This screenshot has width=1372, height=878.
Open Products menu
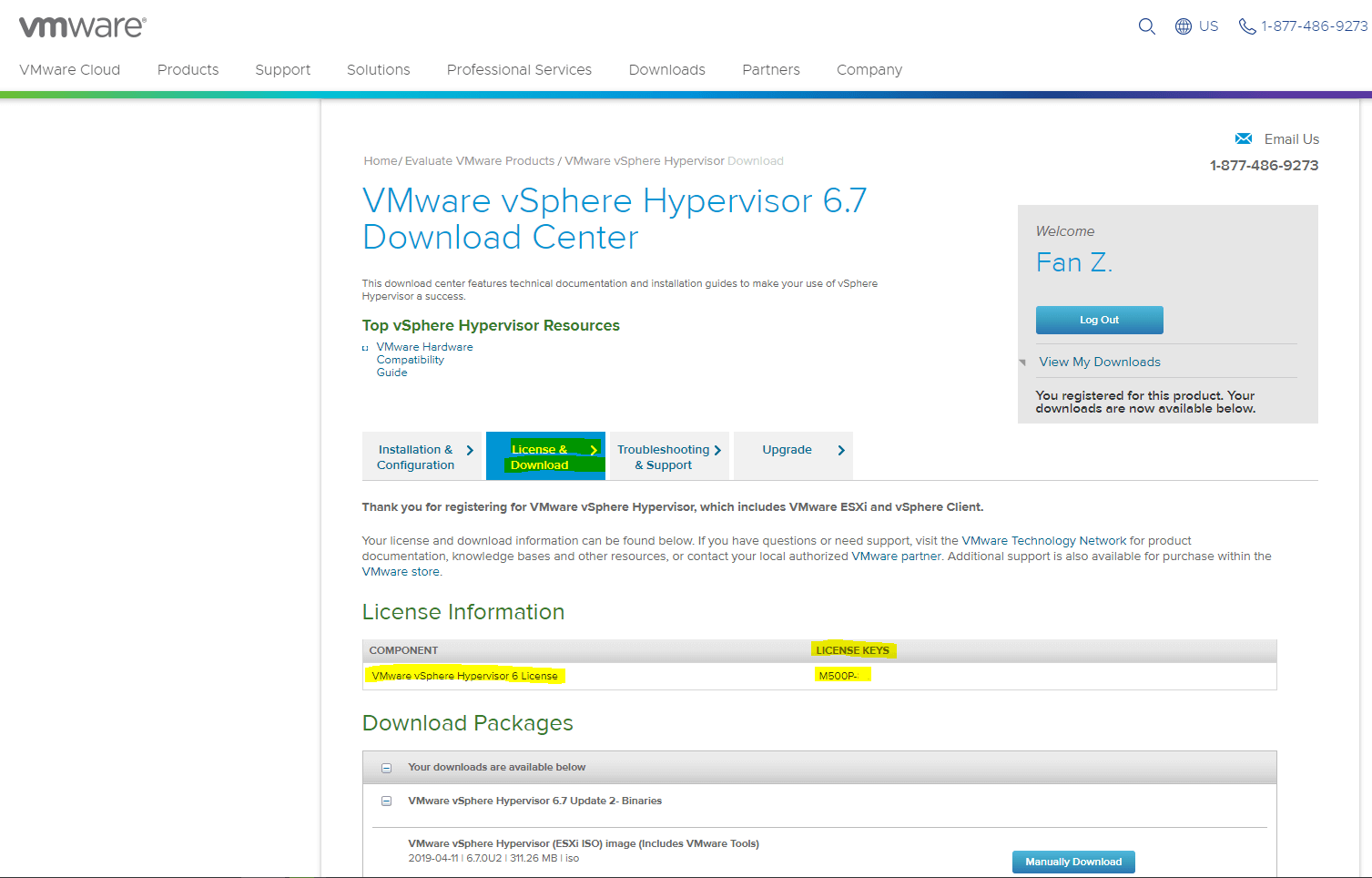188,70
